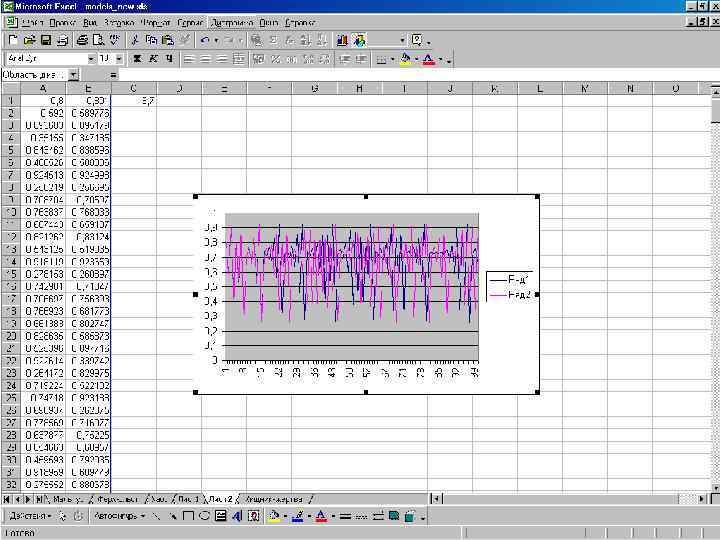The height and width of the screenshot is (540, 720).
Task: Save the workbook with the floppy disk icon
Action: (46, 40)
